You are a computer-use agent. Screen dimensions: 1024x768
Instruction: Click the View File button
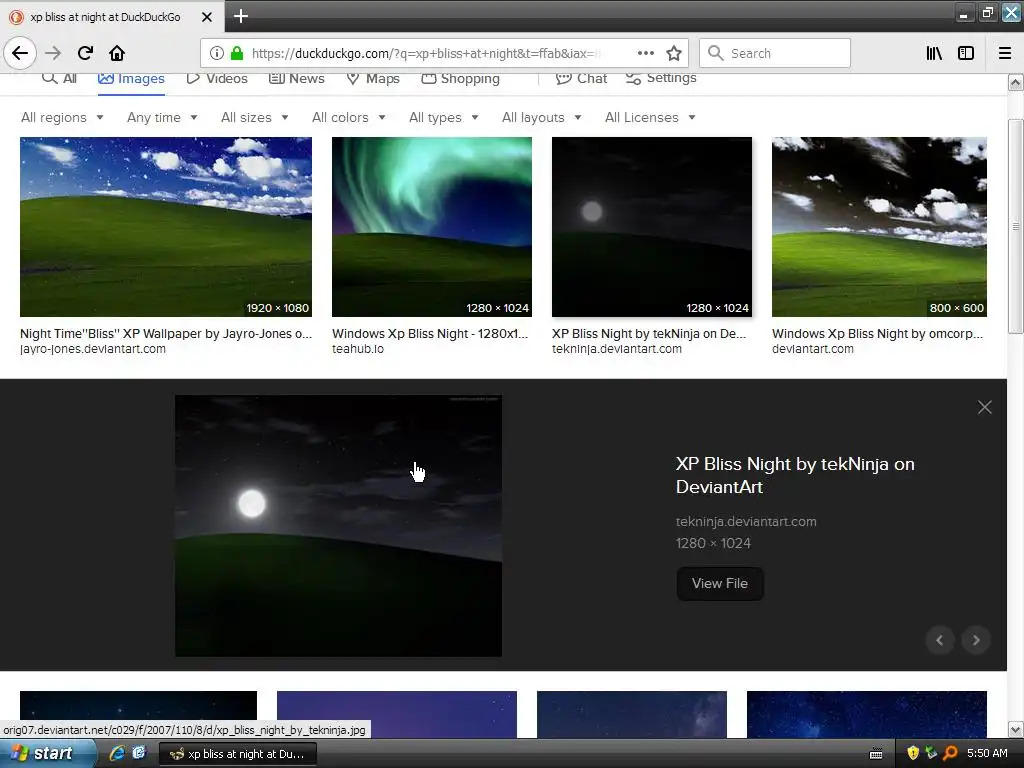(720, 583)
